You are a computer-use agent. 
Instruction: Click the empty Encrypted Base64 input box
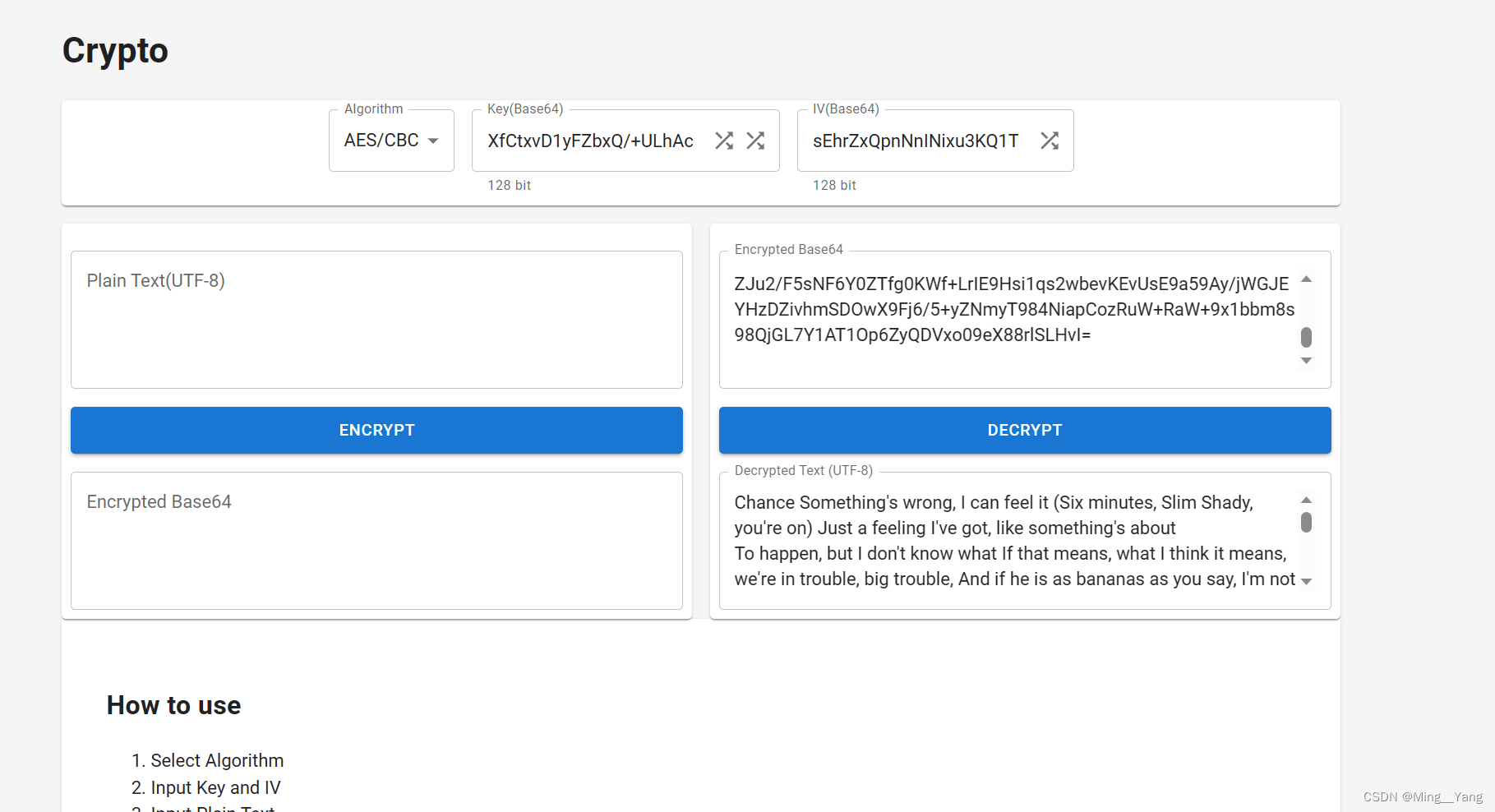tap(376, 541)
